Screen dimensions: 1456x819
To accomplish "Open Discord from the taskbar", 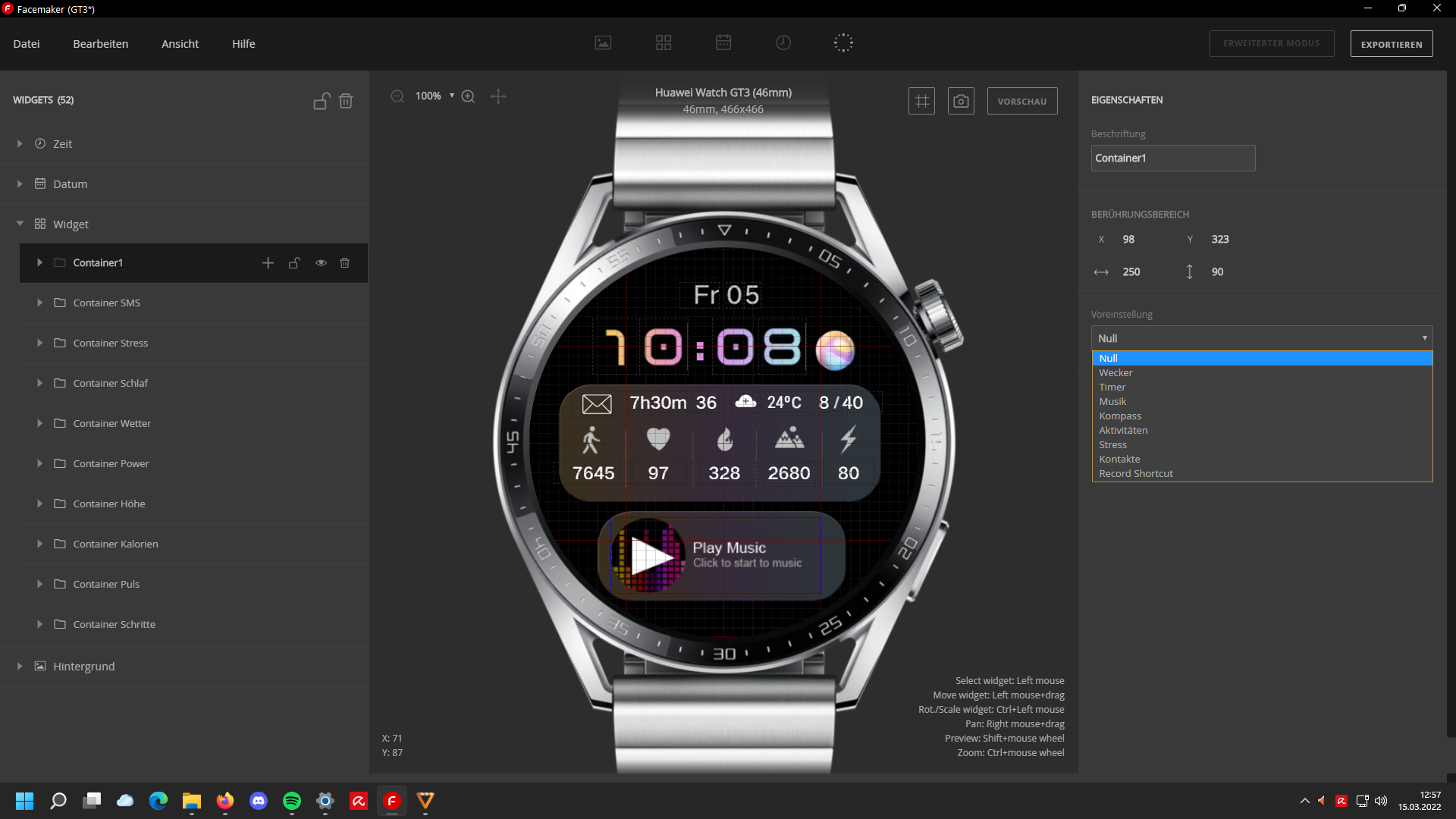I will point(259,801).
